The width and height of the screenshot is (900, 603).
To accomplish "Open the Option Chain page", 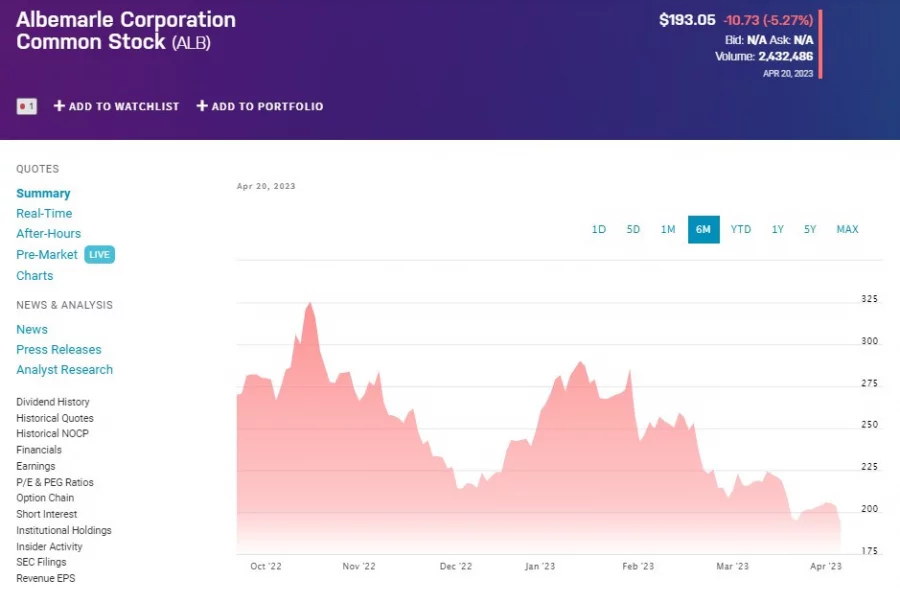I will pos(44,497).
